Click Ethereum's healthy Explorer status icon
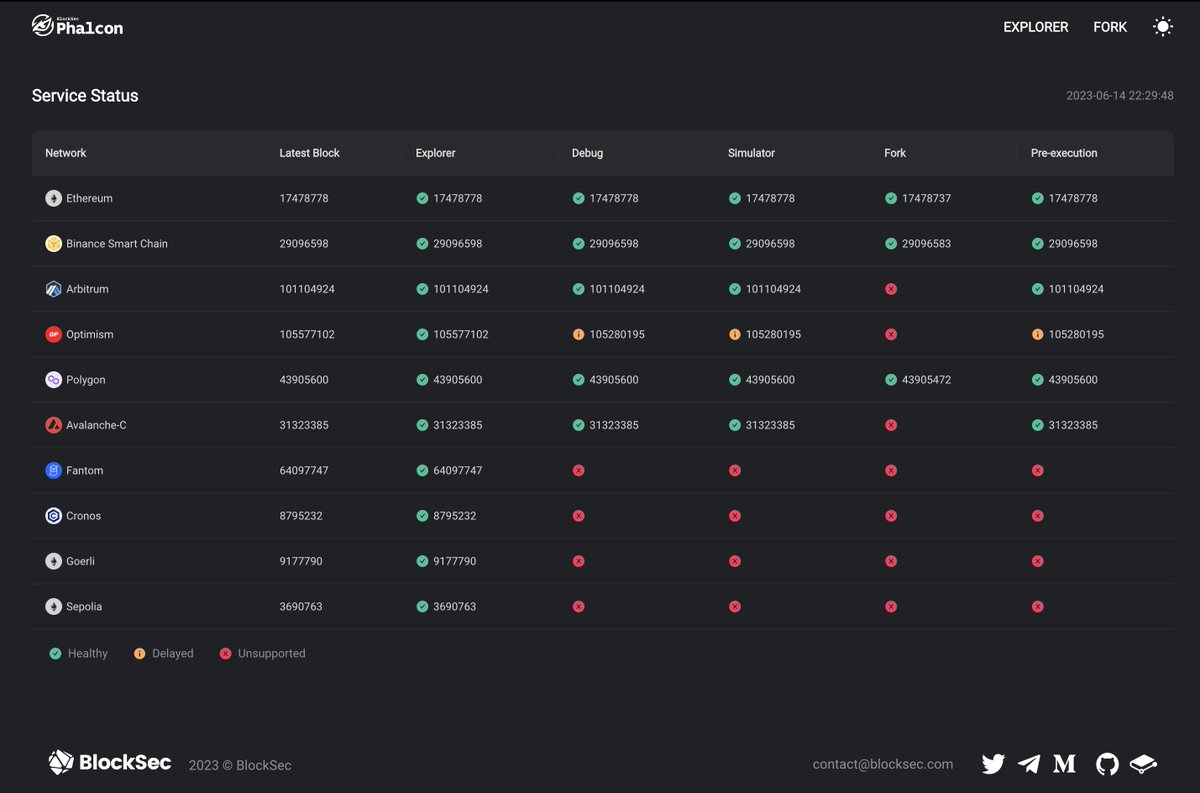 click(x=422, y=198)
